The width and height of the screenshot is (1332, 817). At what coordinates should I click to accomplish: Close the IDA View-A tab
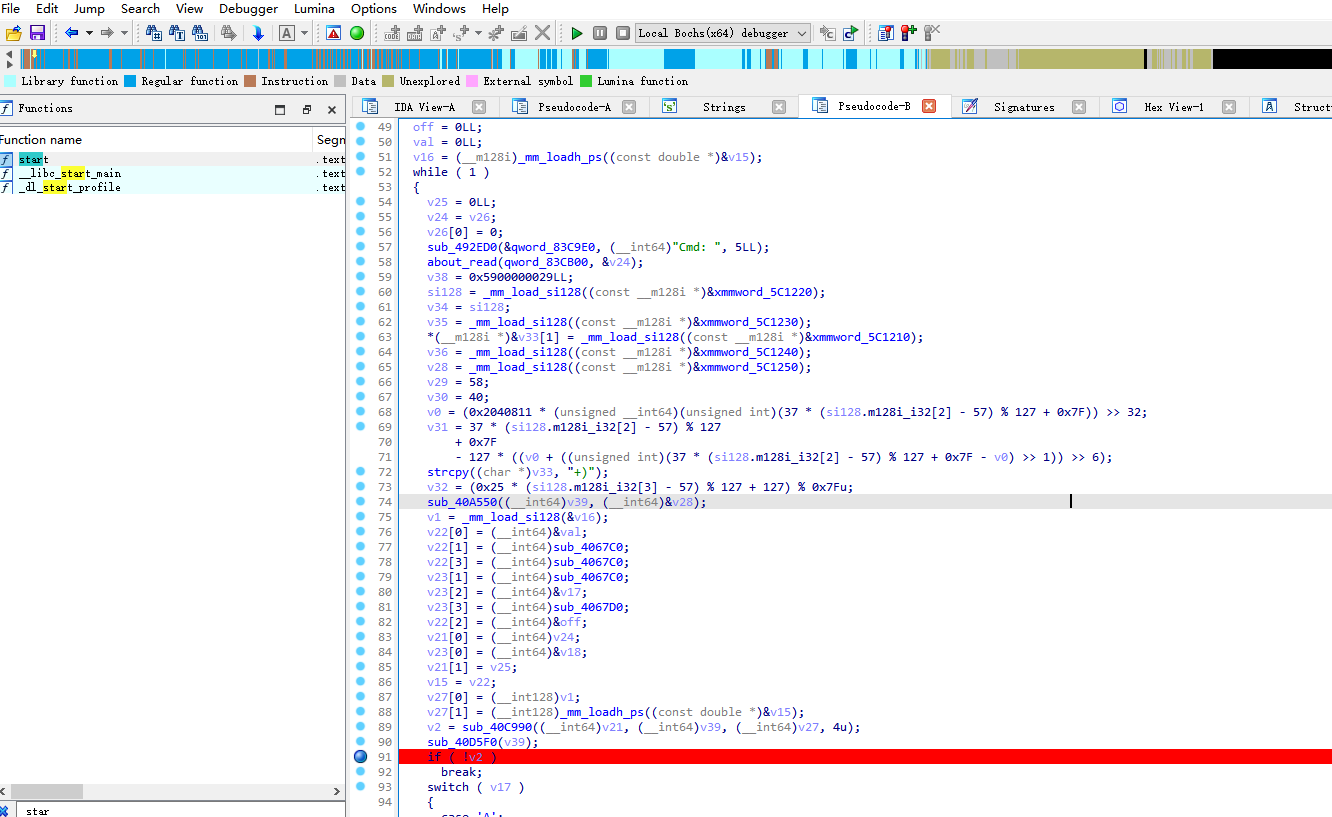pyautogui.click(x=479, y=107)
